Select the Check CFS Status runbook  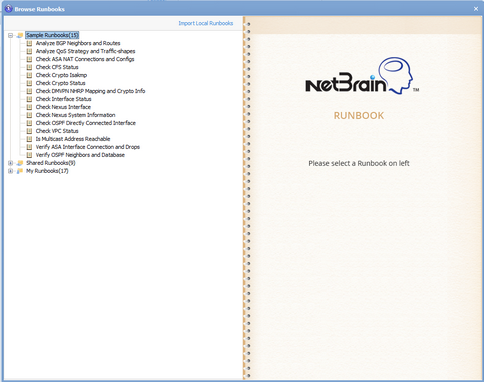tap(57, 67)
